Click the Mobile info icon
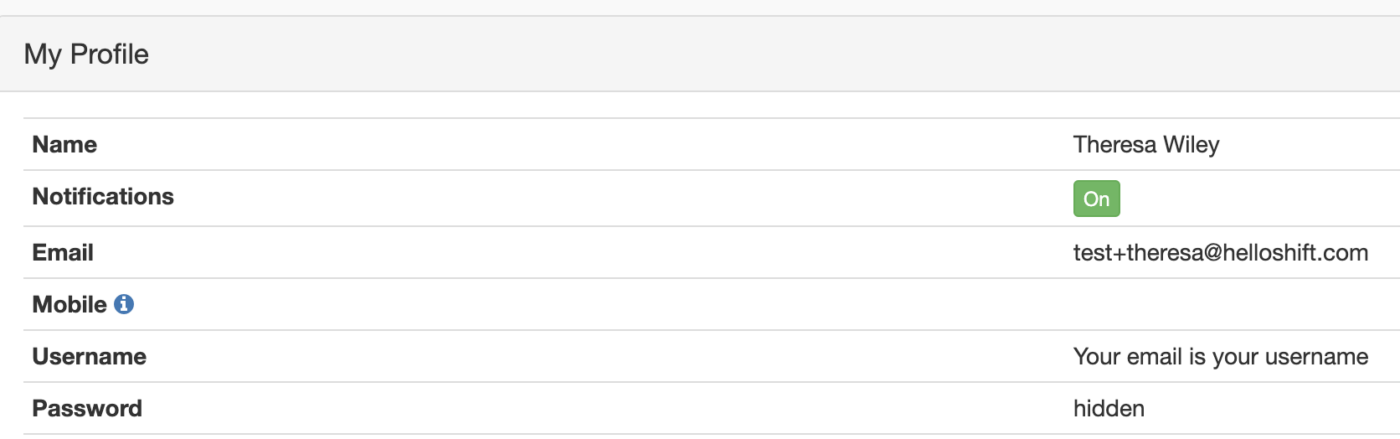Viewport: 1400px width, 439px height. (x=124, y=304)
